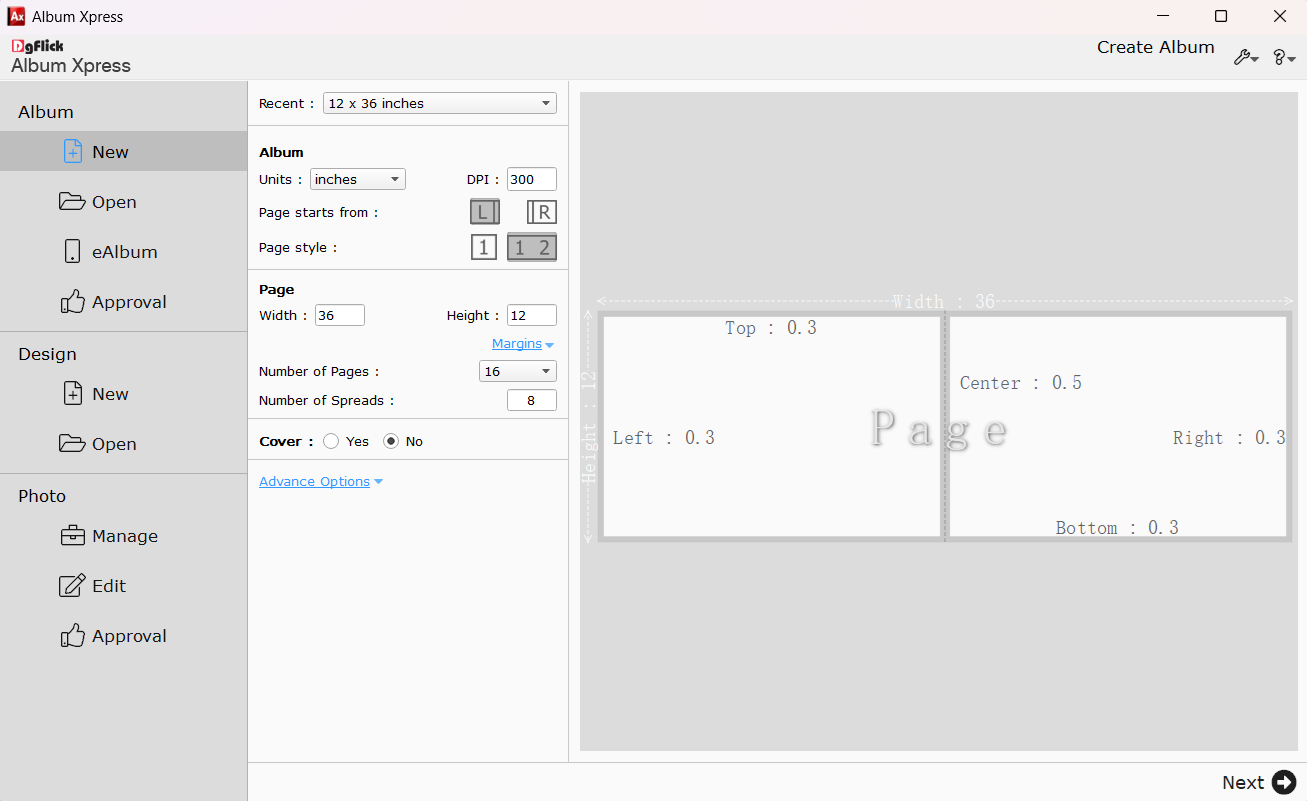Click the DgFlick logo
1307x801 pixels.
(38, 46)
